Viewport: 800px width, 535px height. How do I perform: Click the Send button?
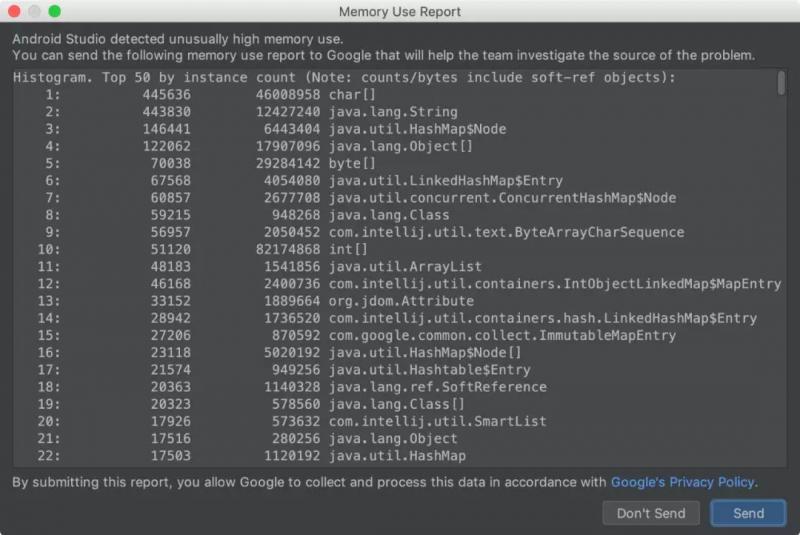click(x=748, y=513)
